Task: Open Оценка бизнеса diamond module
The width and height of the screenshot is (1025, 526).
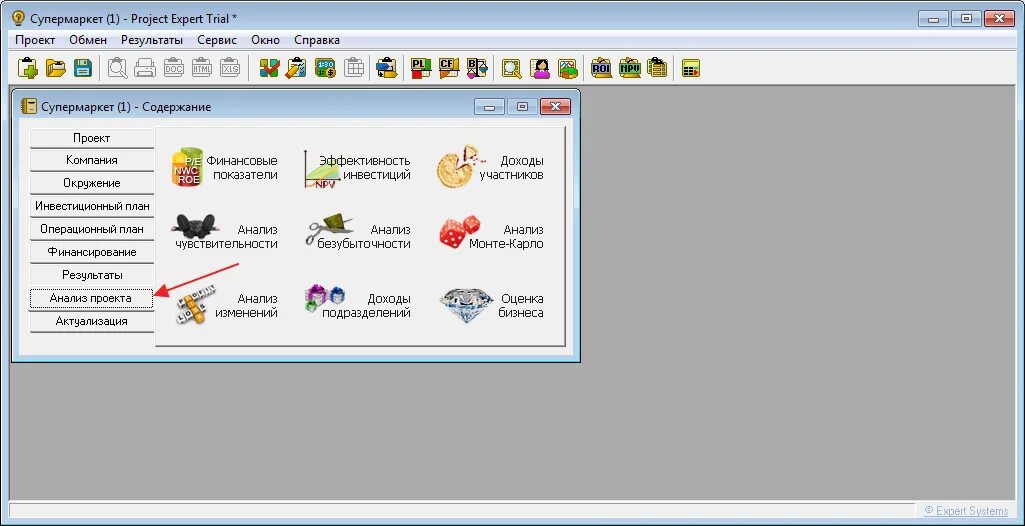Action: click(490, 306)
